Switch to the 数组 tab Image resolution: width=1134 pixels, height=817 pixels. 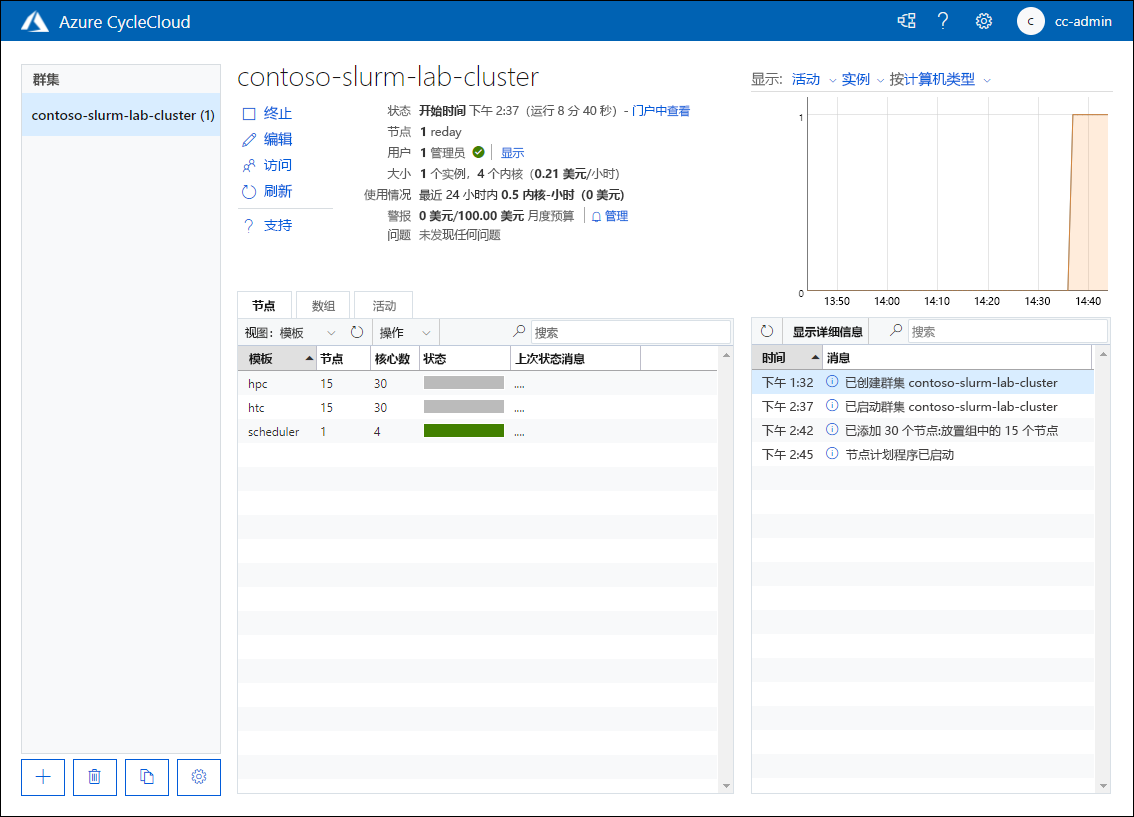tap(323, 306)
